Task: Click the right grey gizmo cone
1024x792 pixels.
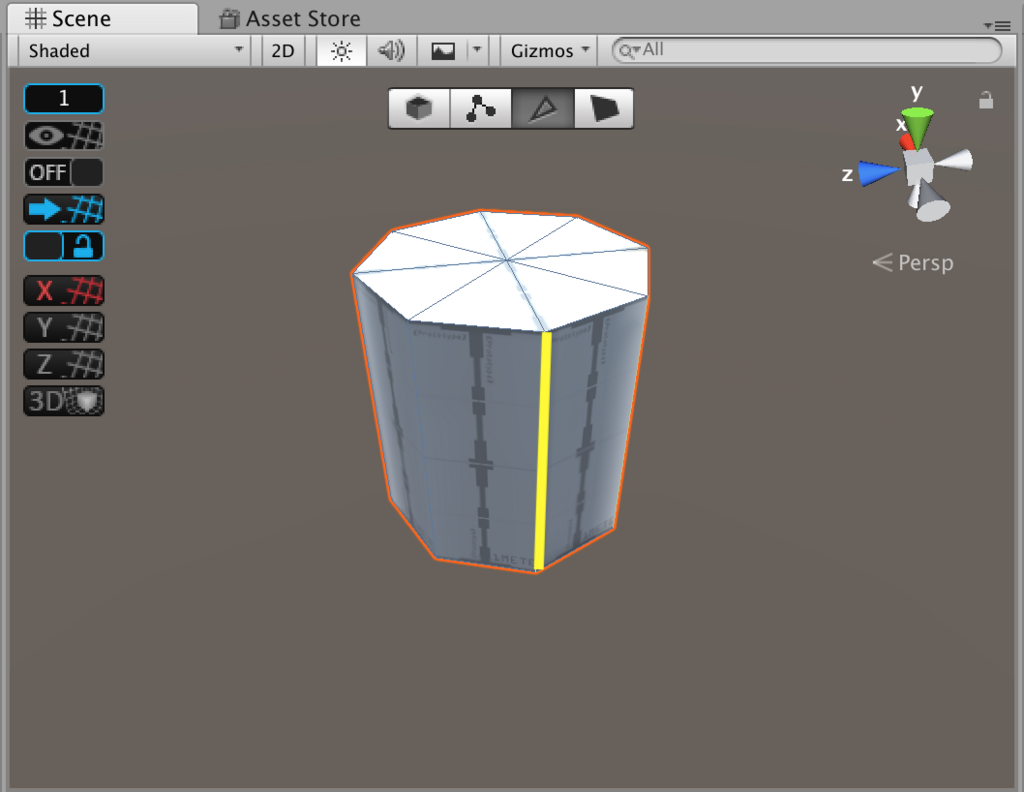Action: 954,161
